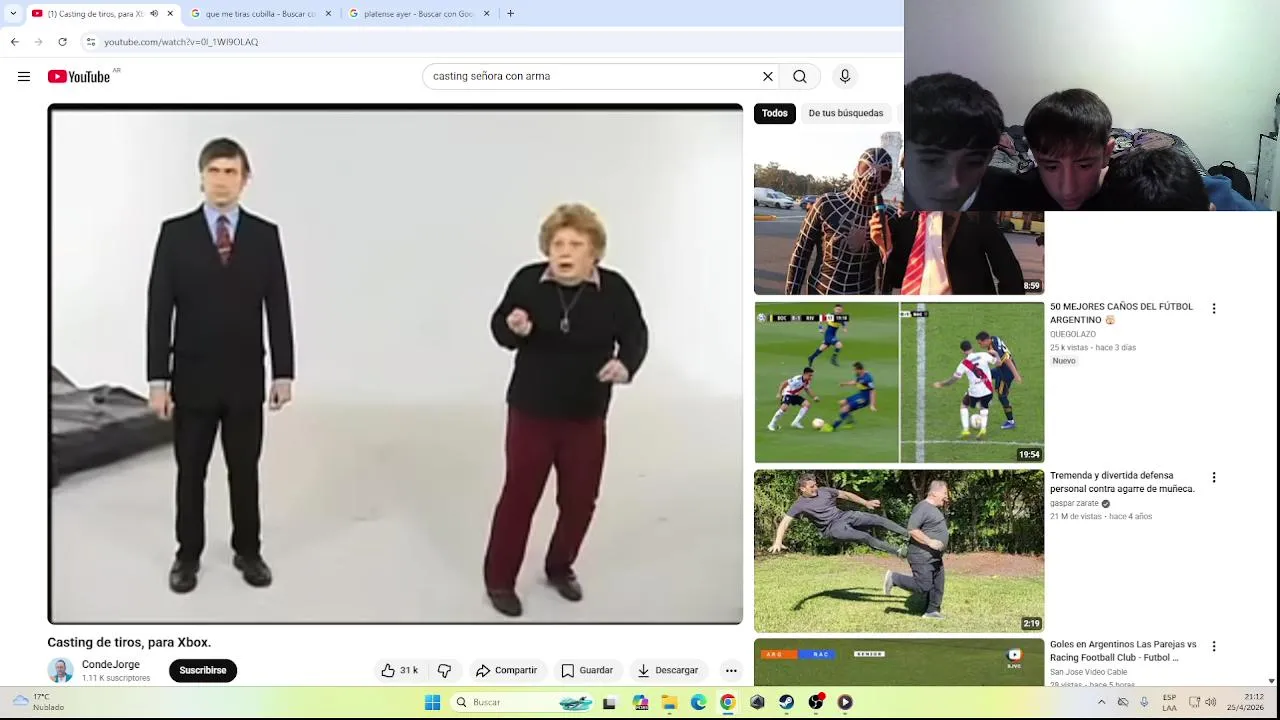1280x720 pixels.
Task: Open more actions three-dot menu under video
Action: pyautogui.click(x=731, y=670)
